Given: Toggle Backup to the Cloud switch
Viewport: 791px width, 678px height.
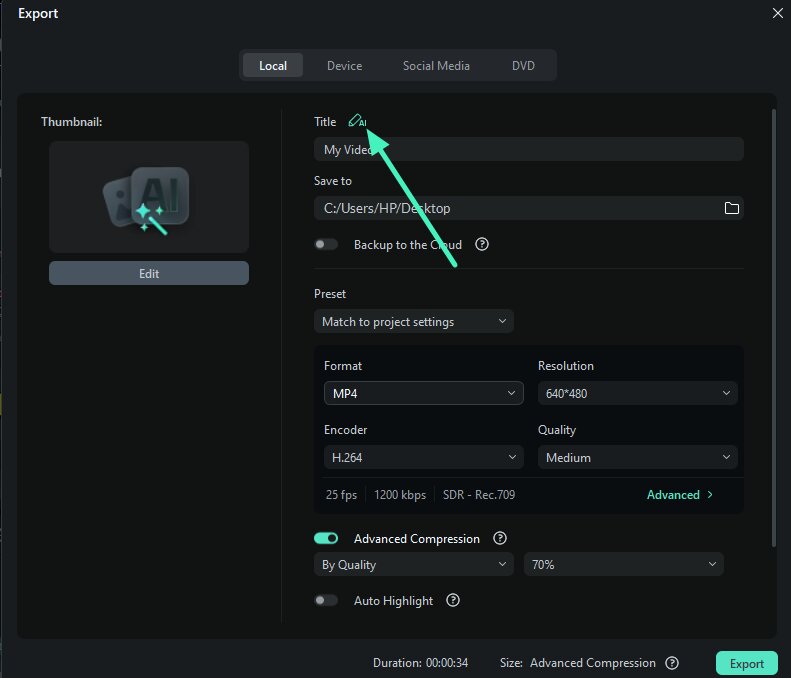Looking at the screenshot, I should pos(326,245).
